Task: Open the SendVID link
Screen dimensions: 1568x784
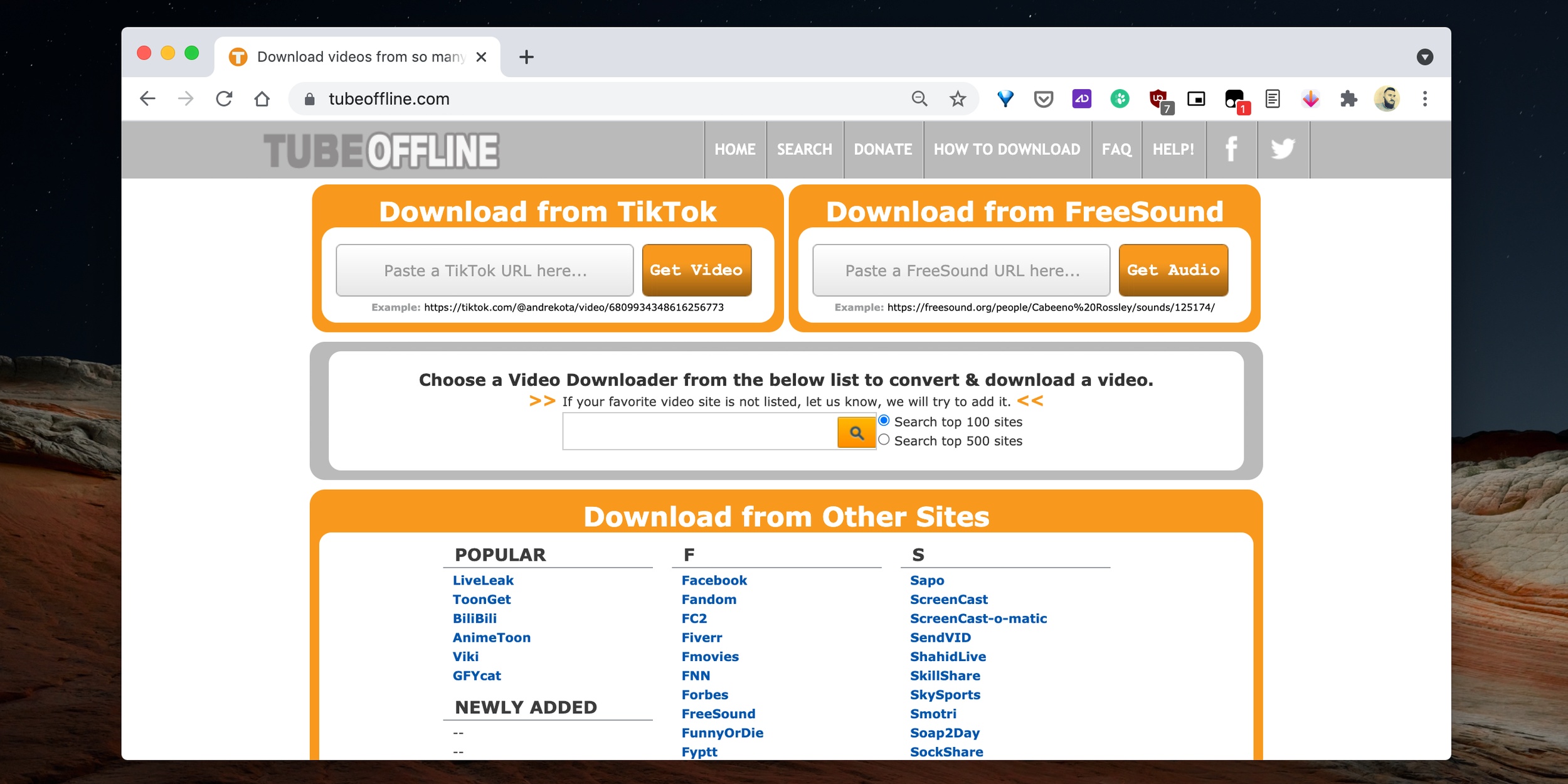Action: 940,638
